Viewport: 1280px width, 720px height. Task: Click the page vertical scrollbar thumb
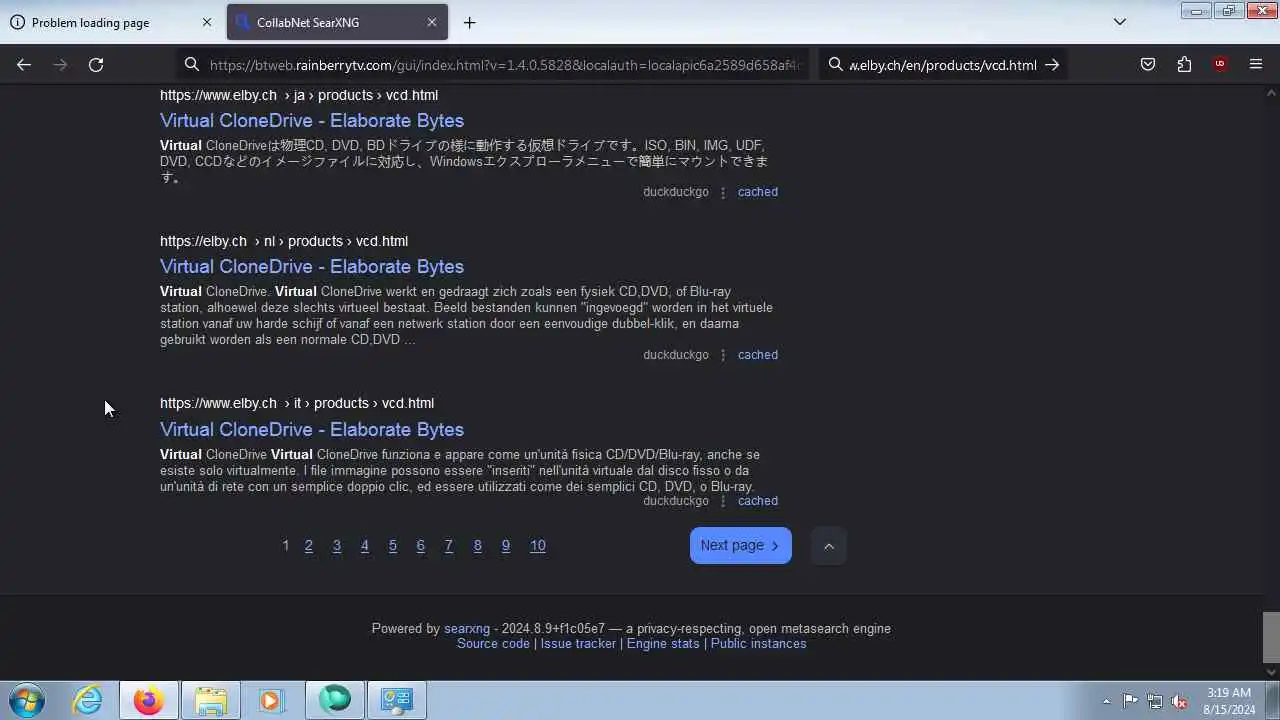tap(1271, 637)
